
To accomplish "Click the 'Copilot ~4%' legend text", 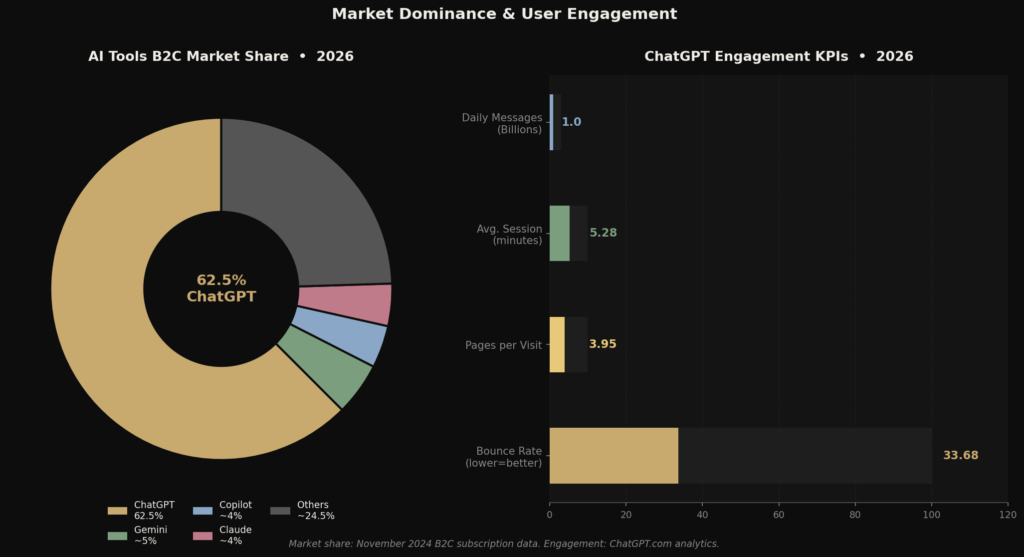I will coord(235,510).
